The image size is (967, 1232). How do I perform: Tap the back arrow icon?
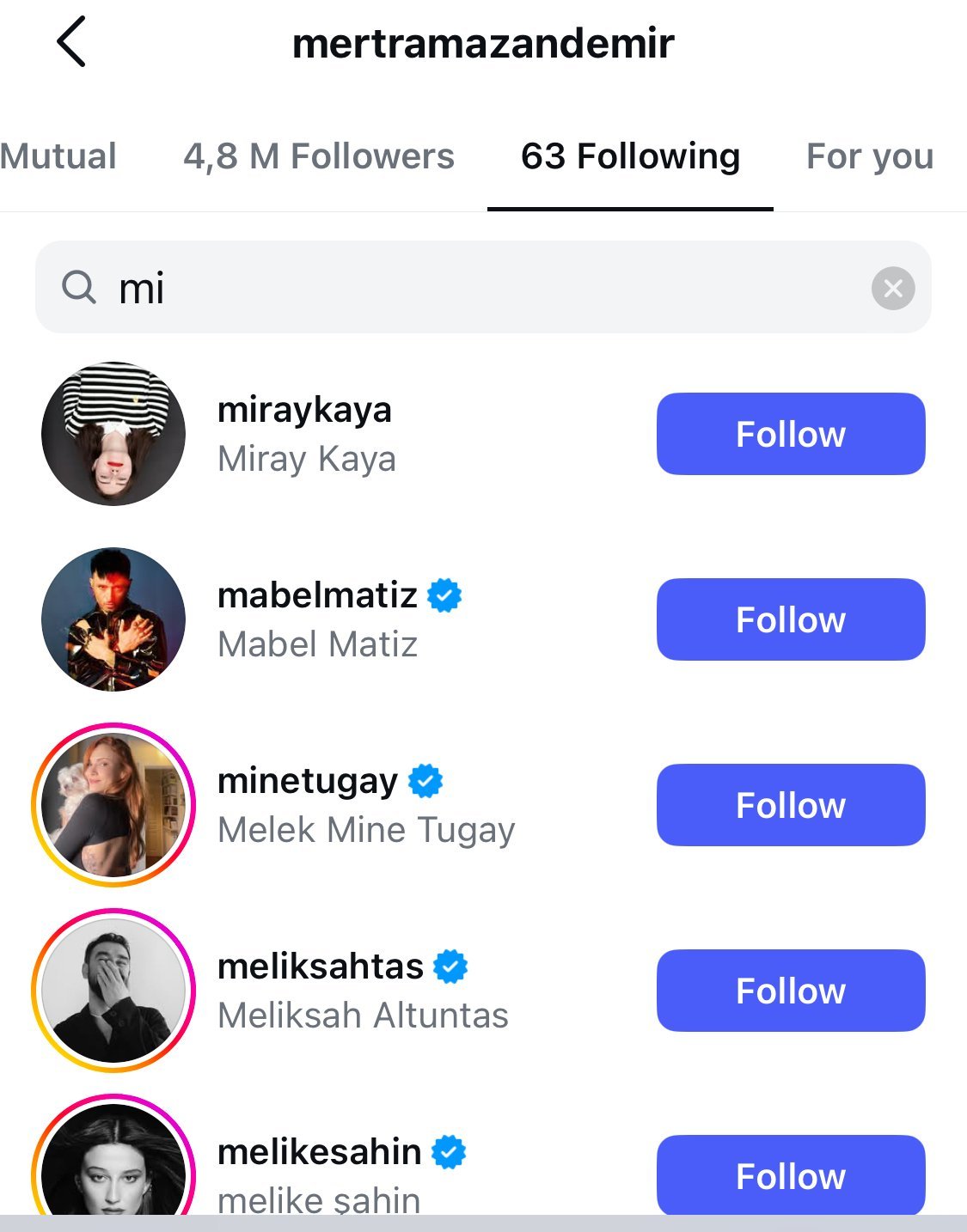[x=71, y=42]
